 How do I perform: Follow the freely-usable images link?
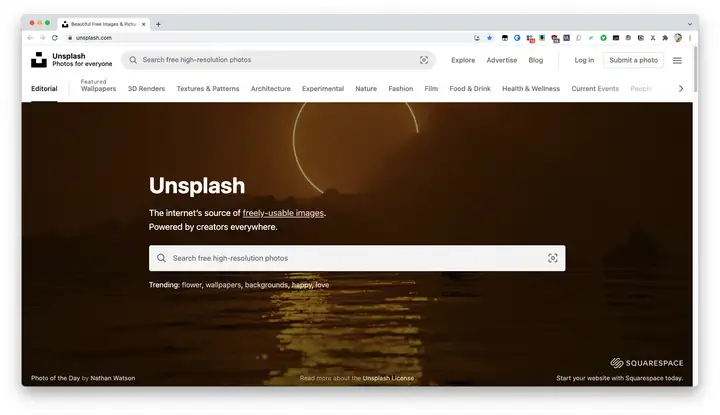point(283,213)
